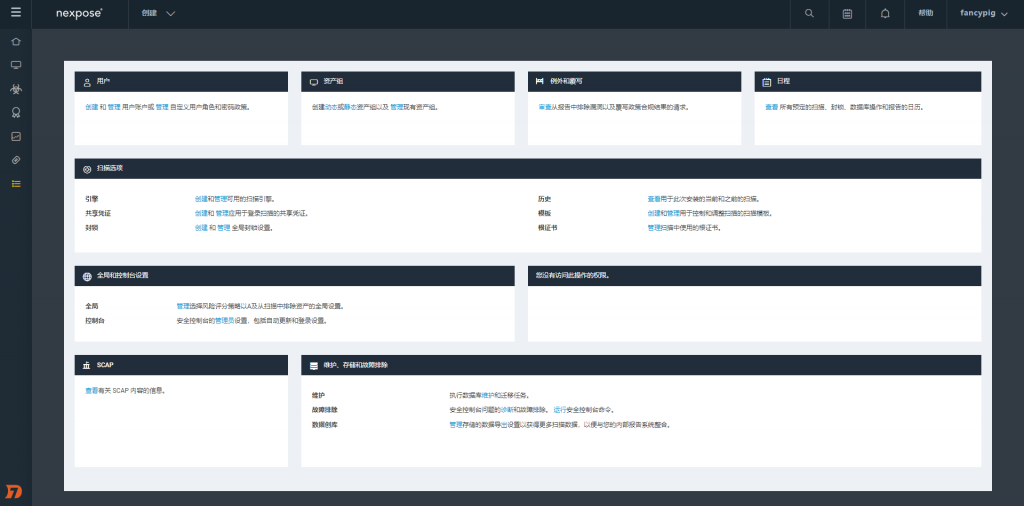Open Assets monitor icon in sidebar
Viewport: 1024px width, 506px height.
[16, 65]
